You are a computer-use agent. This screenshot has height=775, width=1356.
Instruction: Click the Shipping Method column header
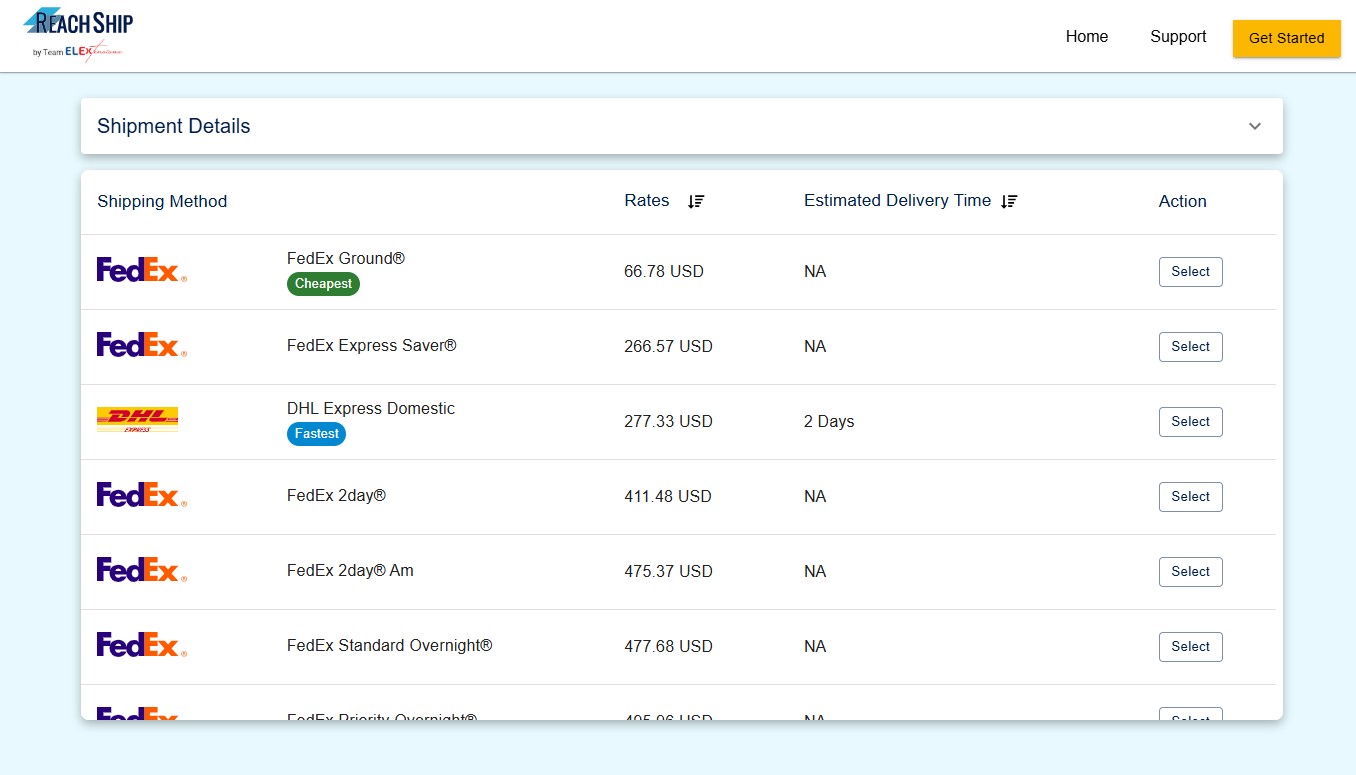click(x=162, y=201)
